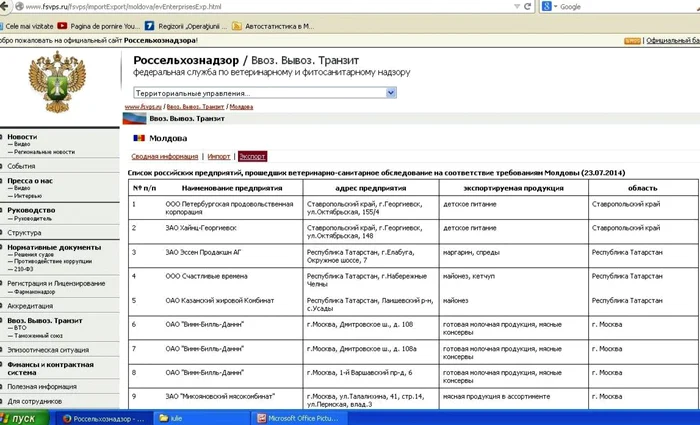This screenshot has height=425, width=700.
Task: Click the browser back arrow button
Action: [x=4, y=6]
